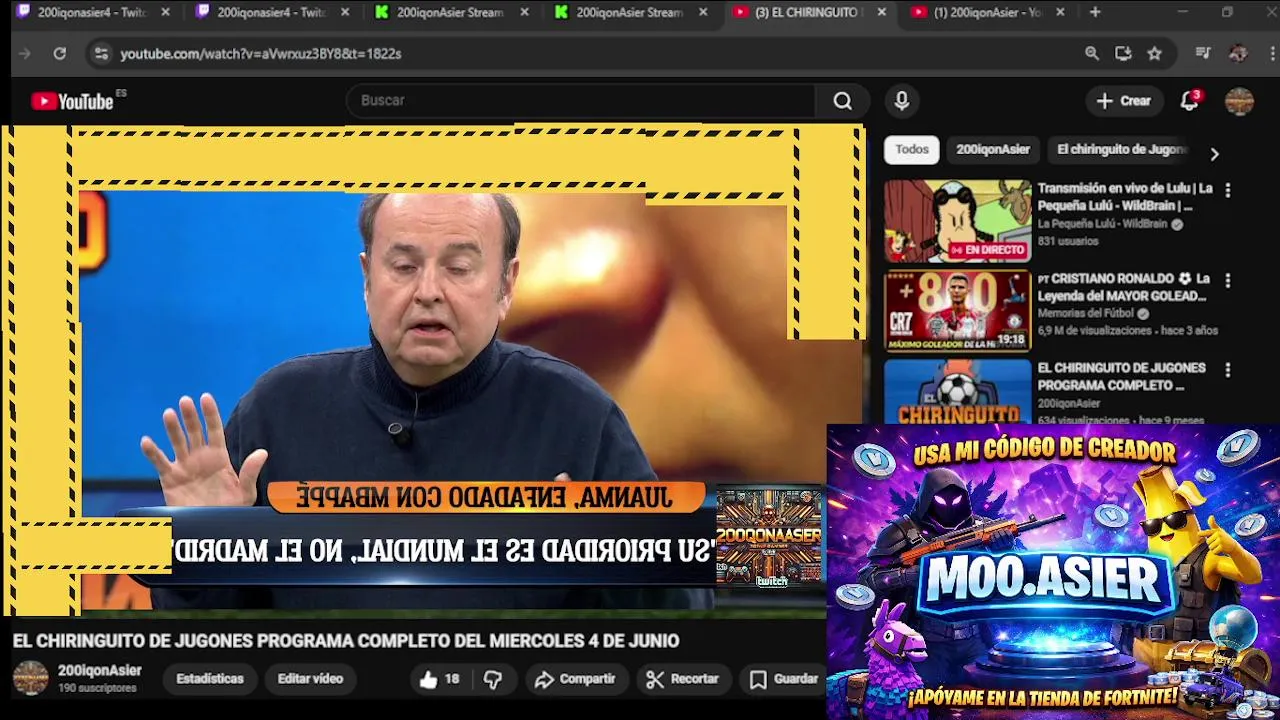This screenshot has width=1280, height=720.
Task: Click the Compartir button
Action: click(575, 679)
